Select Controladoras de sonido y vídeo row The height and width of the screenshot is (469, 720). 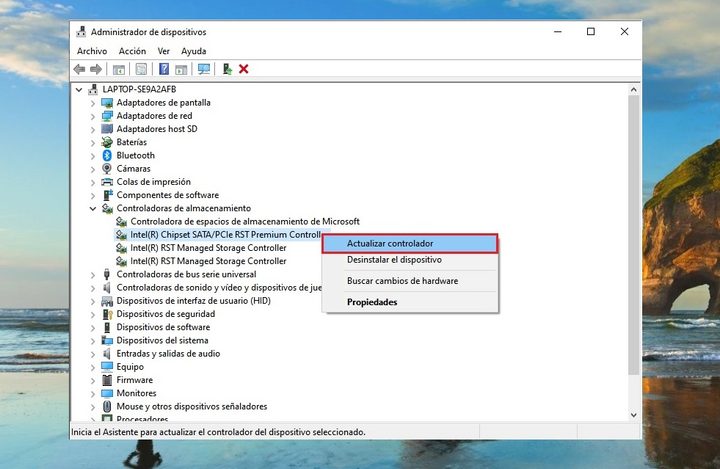tap(219, 288)
